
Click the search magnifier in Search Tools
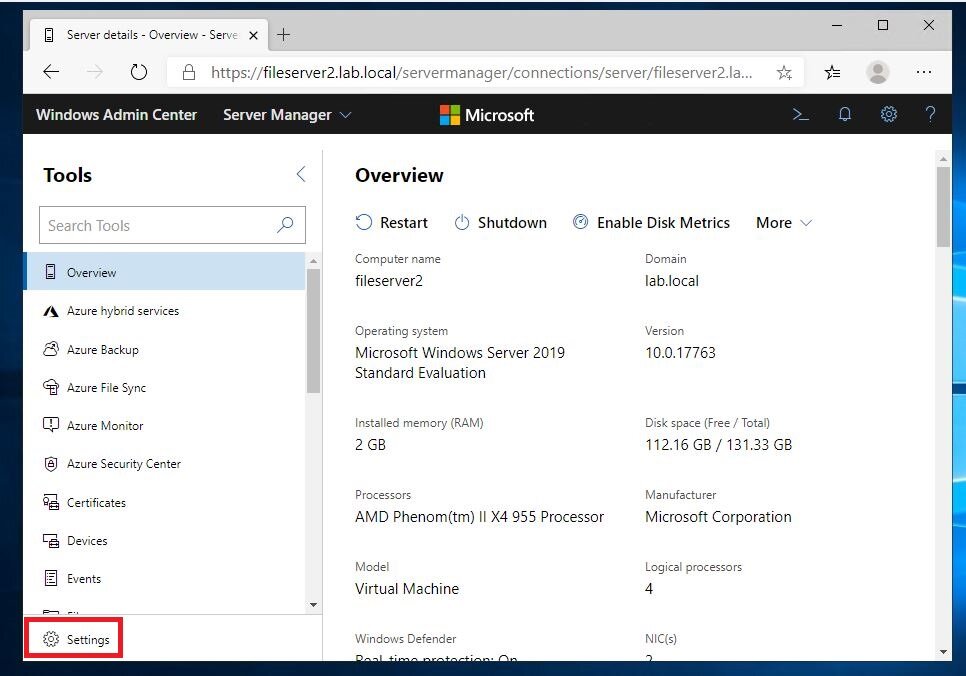(x=285, y=225)
